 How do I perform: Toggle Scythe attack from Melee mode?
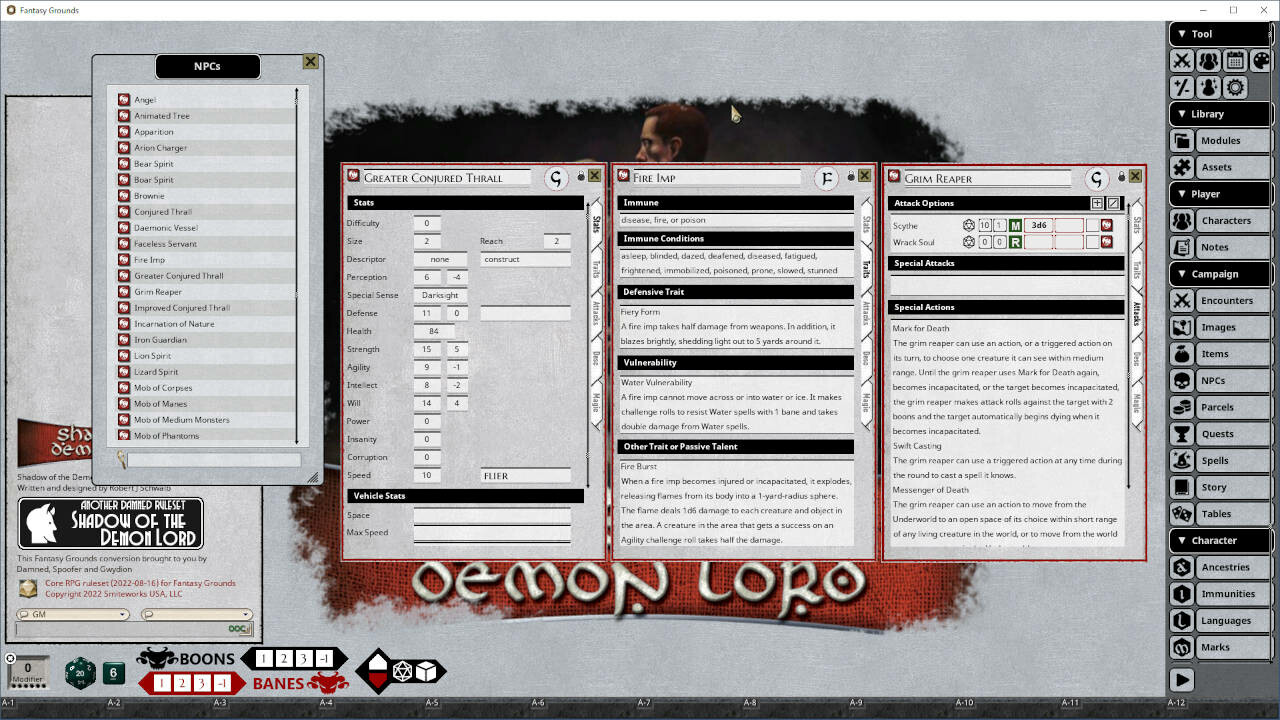[1015, 225]
